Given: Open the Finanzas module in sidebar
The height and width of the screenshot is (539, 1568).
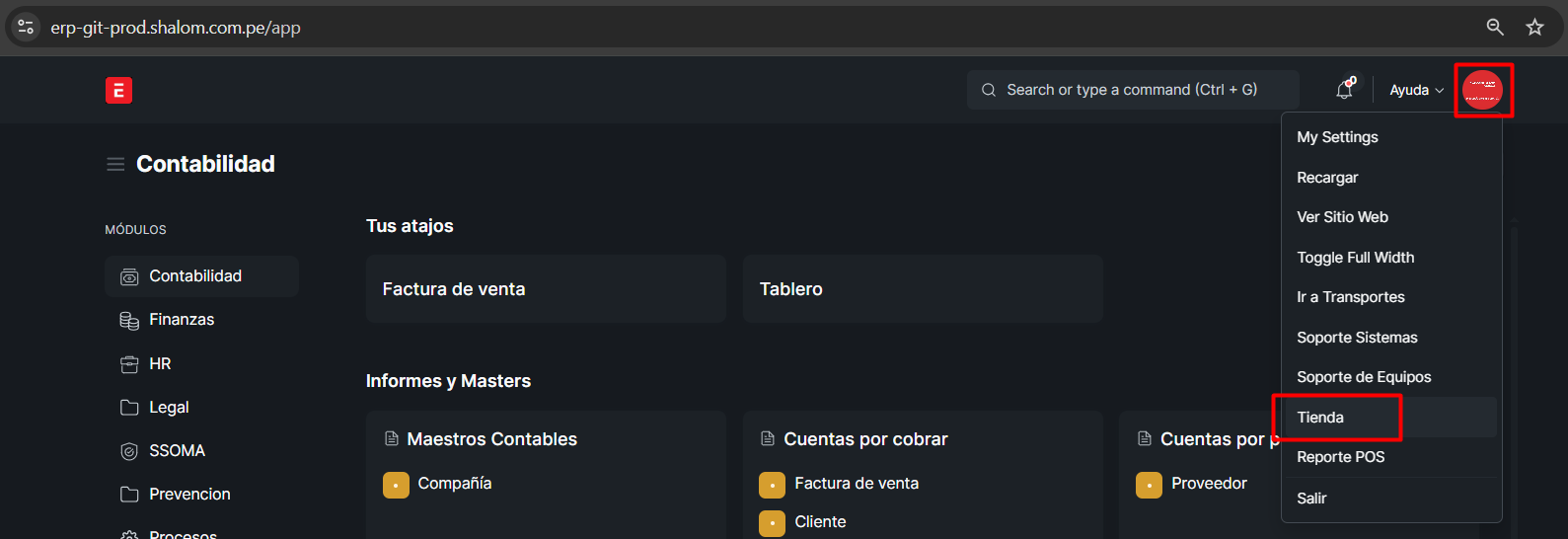Looking at the screenshot, I should point(182,320).
